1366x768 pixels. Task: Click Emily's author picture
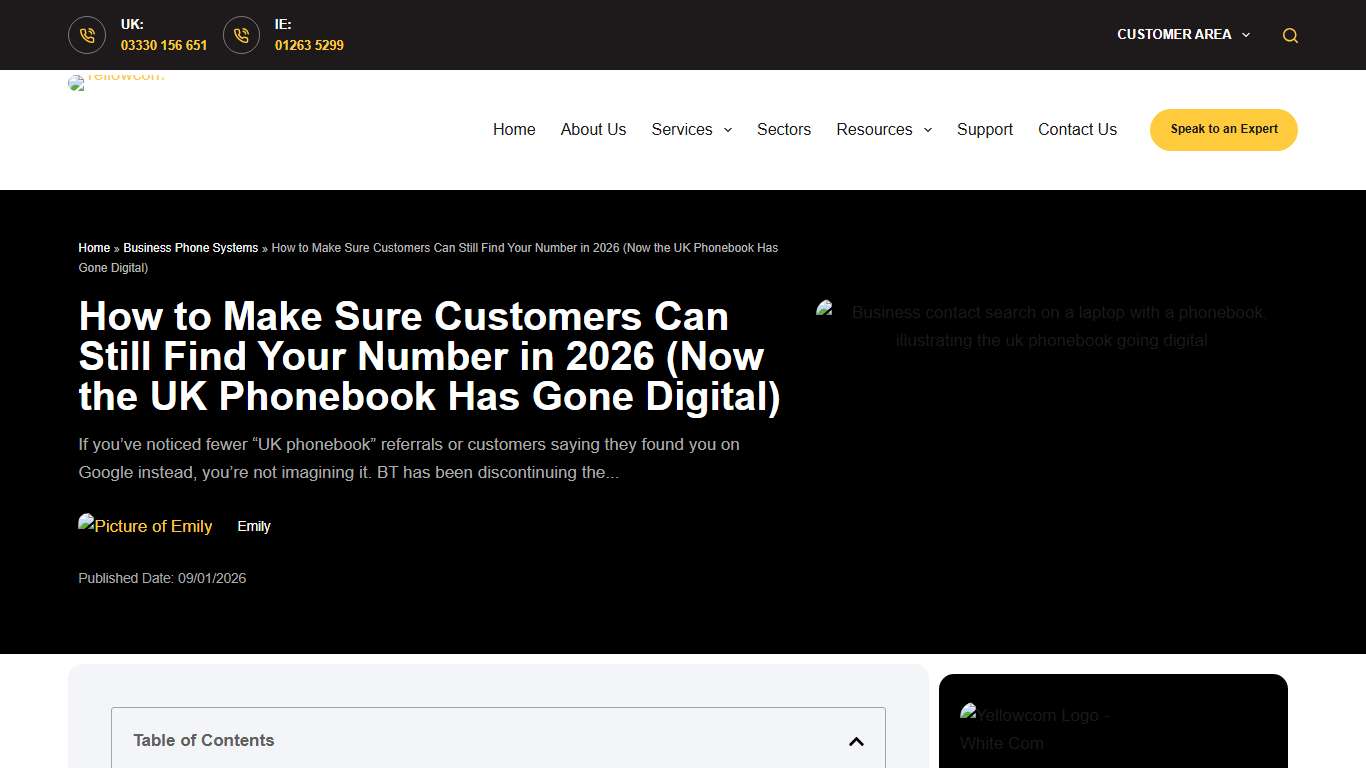(x=145, y=526)
